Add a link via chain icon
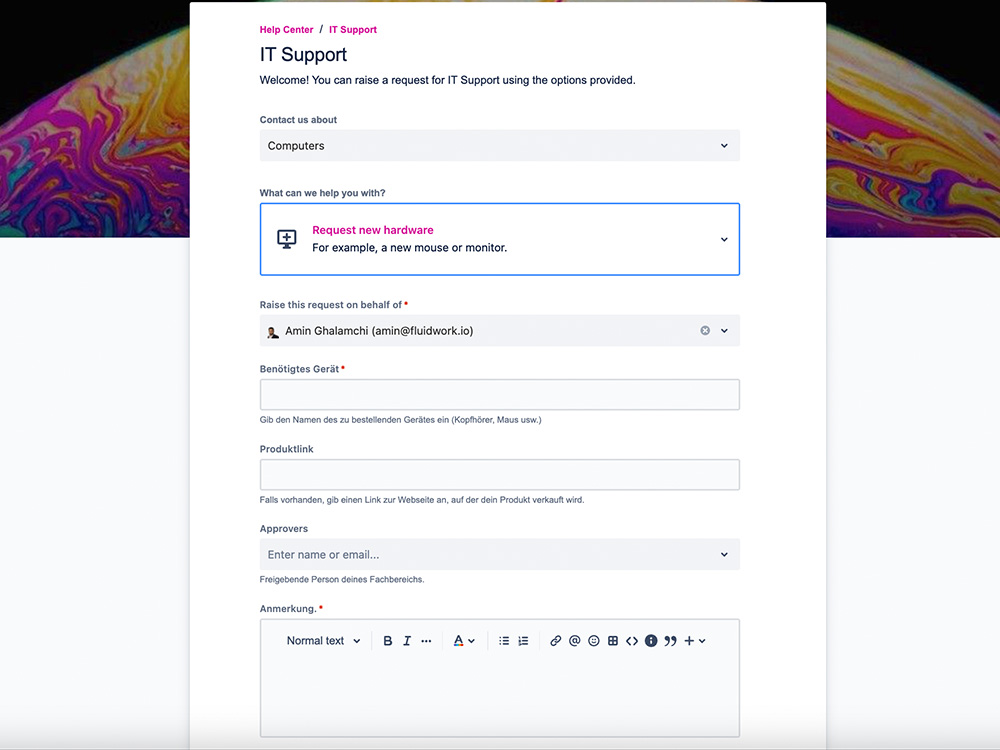Image resolution: width=1000 pixels, height=750 pixels. pyautogui.click(x=555, y=641)
